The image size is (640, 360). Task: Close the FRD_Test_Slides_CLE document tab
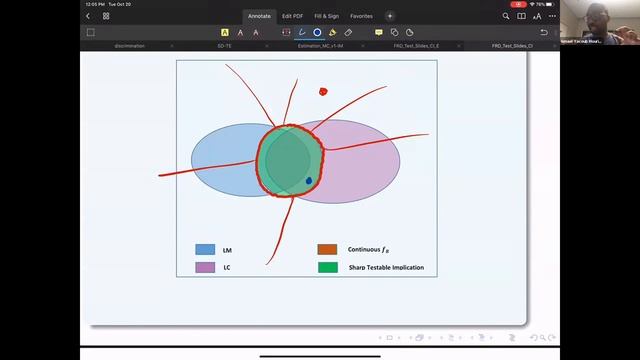(459, 46)
